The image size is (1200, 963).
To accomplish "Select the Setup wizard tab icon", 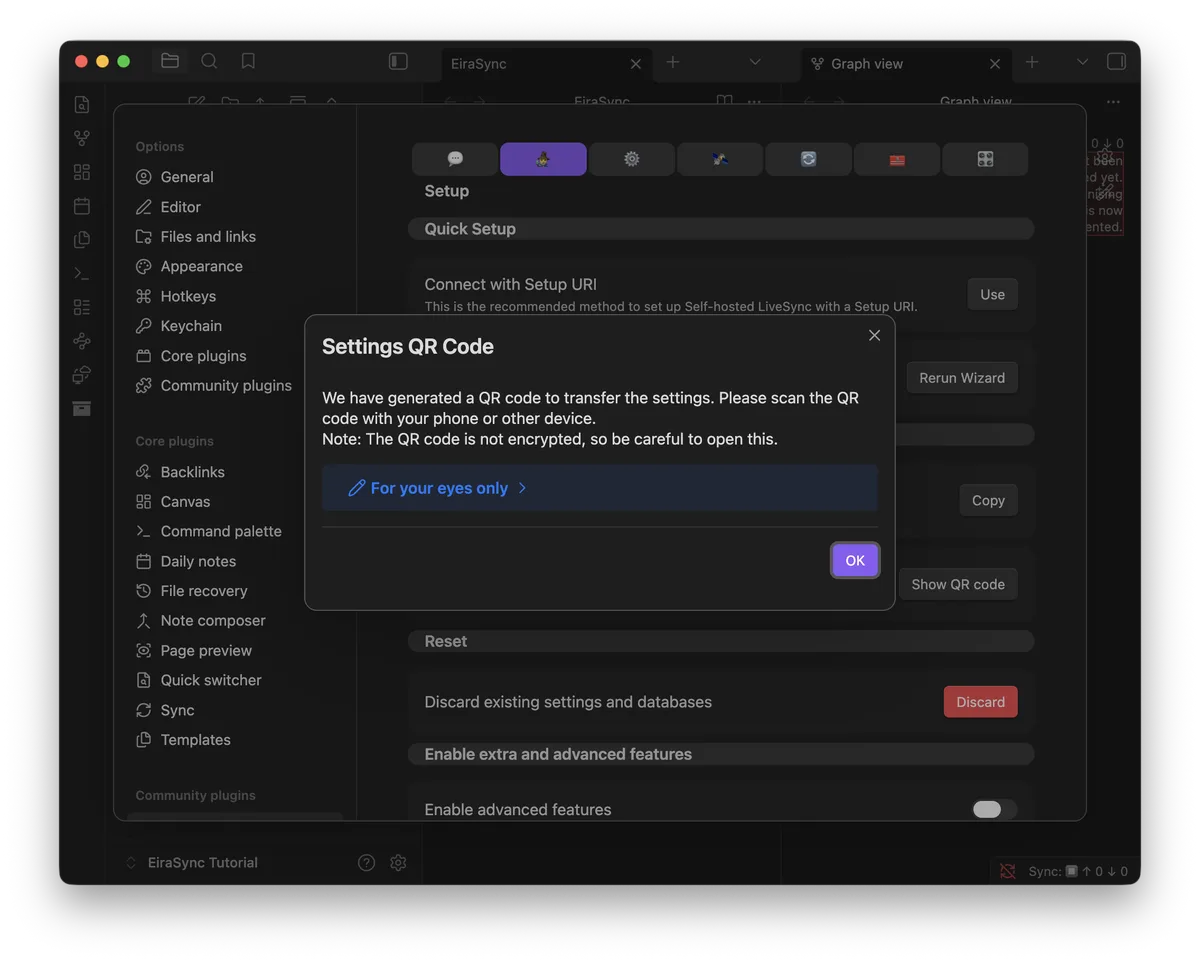I will pyautogui.click(x=543, y=159).
